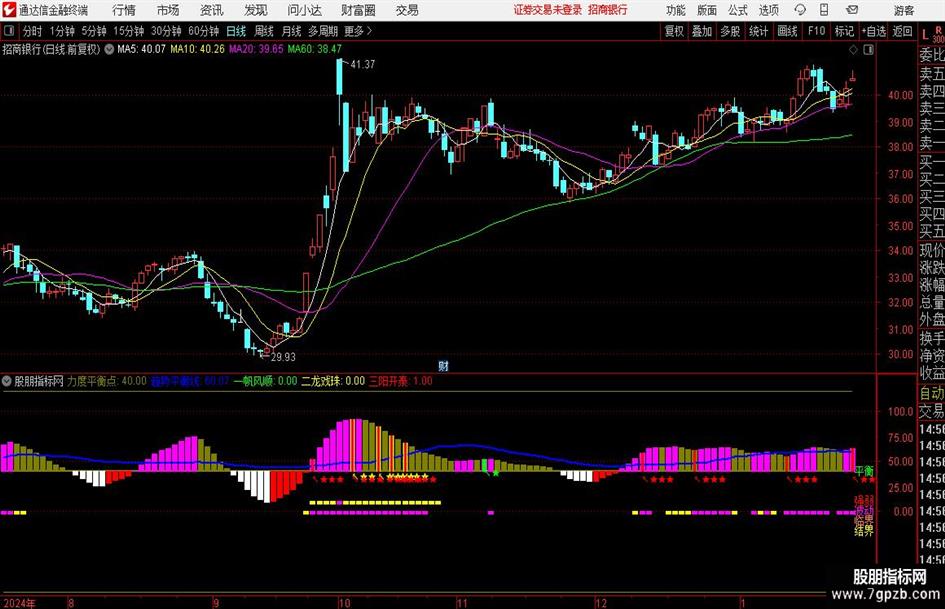Image resolution: width=945 pixels, height=609 pixels.
Task: Open the 交易 menu
Action: (407, 10)
